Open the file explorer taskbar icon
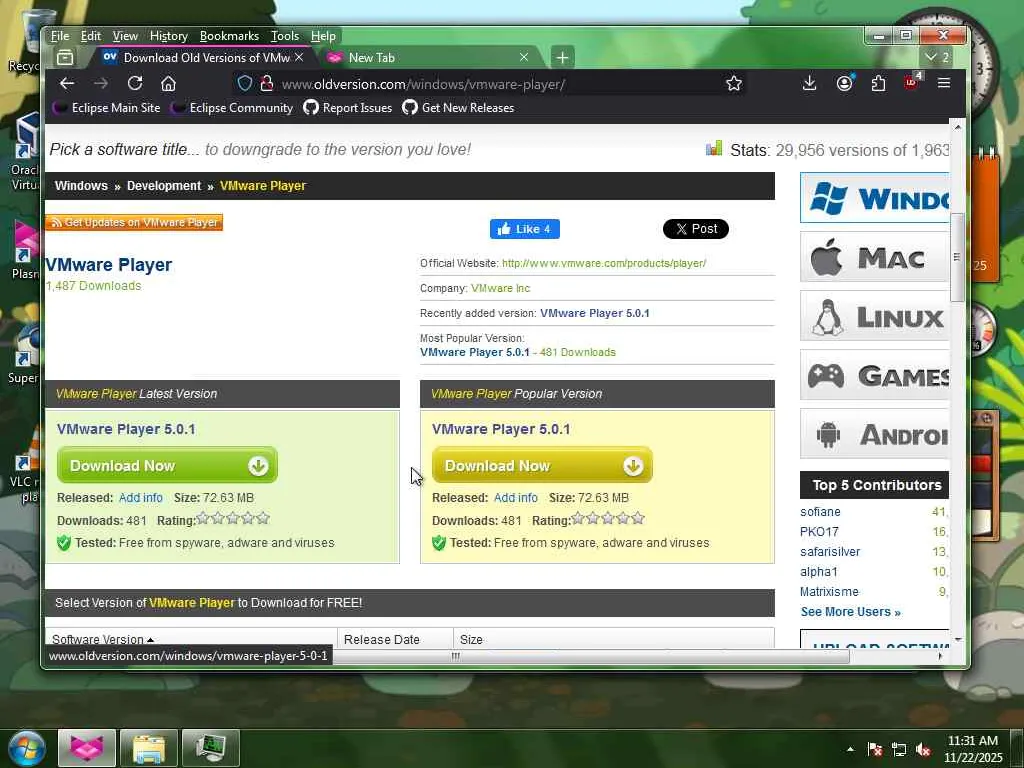This screenshot has width=1024, height=768. click(148, 748)
